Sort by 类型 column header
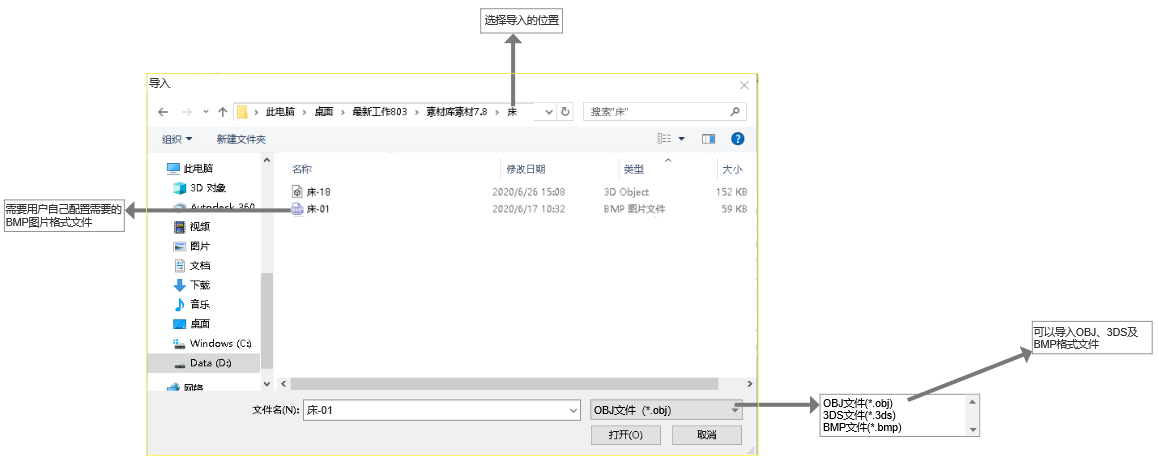The image size is (1159, 471). click(633, 169)
